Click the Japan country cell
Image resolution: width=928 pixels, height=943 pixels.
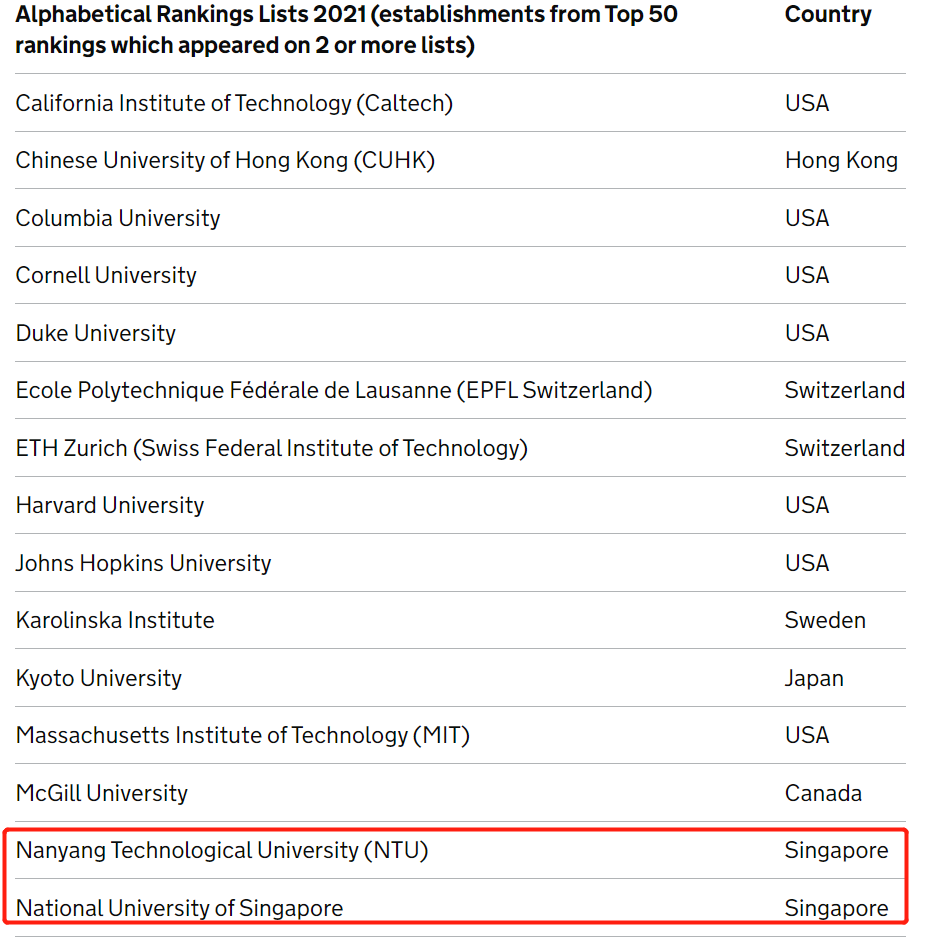click(x=814, y=678)
